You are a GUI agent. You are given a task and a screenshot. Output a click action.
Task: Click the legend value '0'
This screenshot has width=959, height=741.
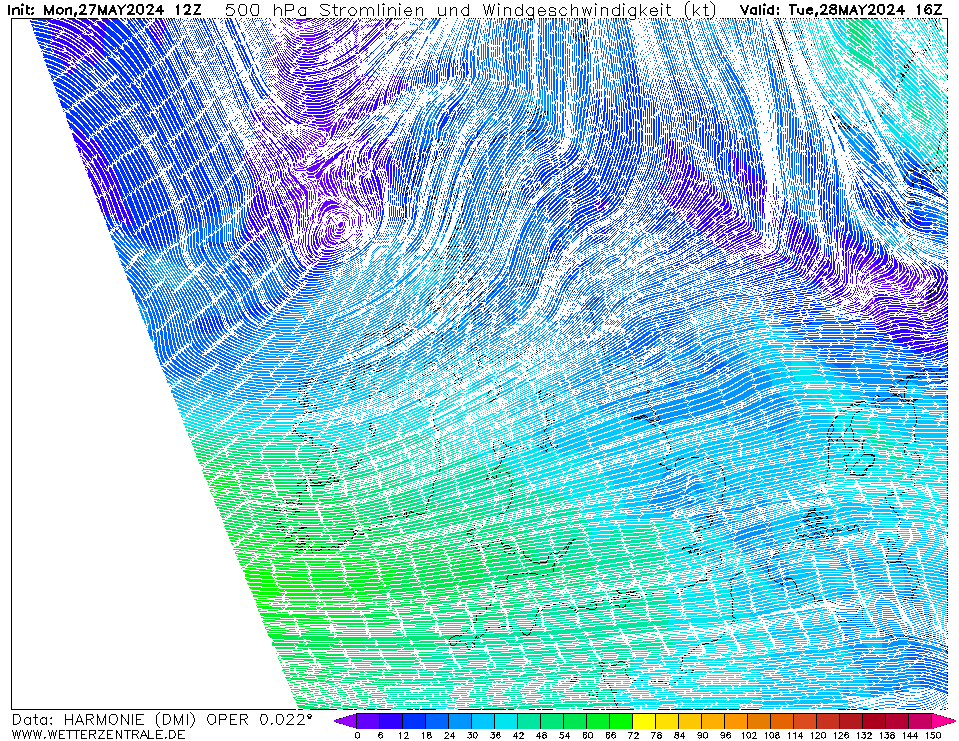point(357,735)
